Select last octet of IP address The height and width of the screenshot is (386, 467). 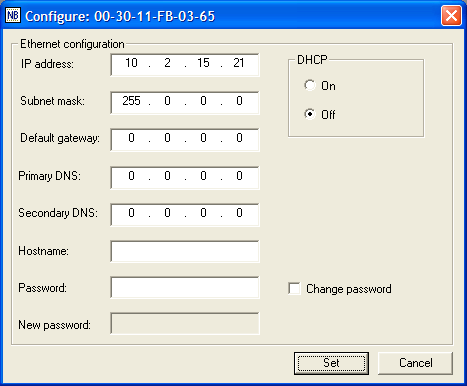239,63
